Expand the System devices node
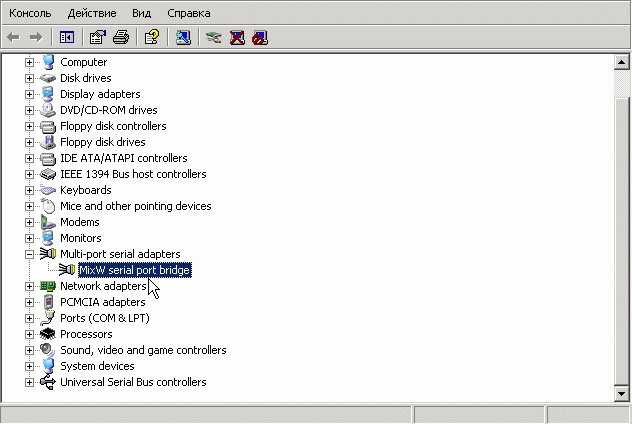Image resolution: width=632 pixels, height=424 pixels. pyautogui.click(x=29, y=366)
